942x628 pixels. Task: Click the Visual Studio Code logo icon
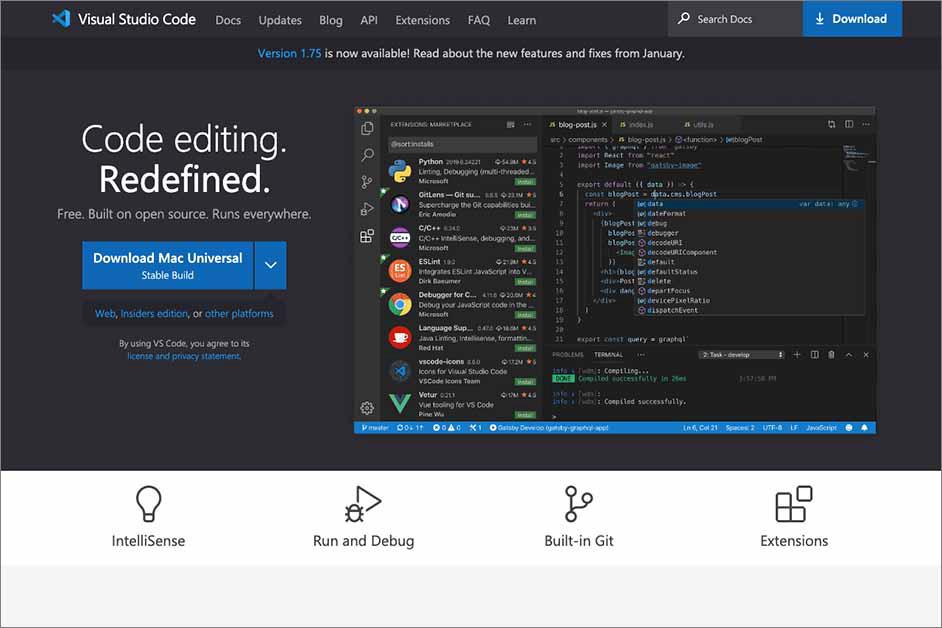(62, 19)
